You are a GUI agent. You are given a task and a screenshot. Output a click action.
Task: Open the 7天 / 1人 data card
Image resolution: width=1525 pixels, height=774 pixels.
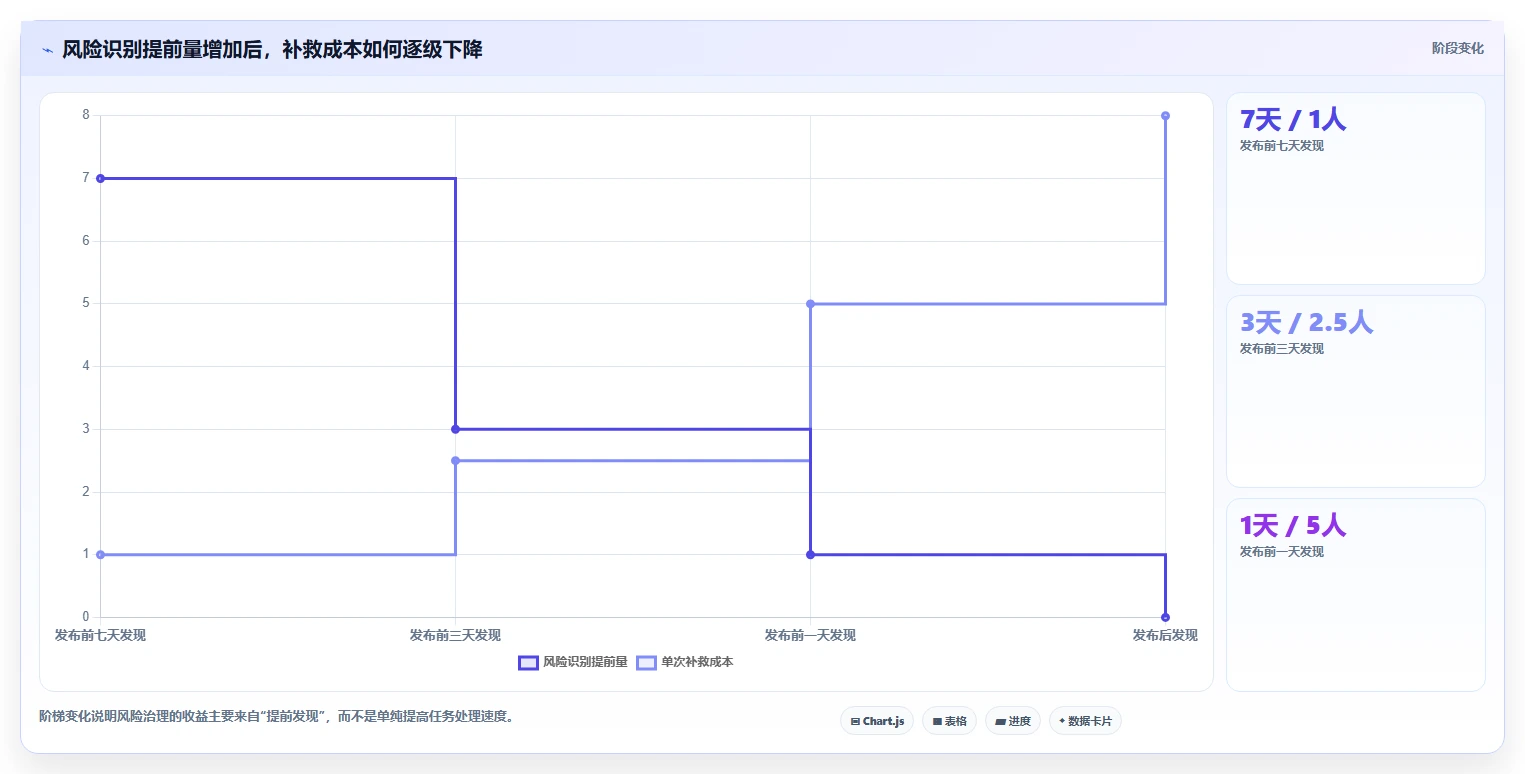pos(1355,188)
